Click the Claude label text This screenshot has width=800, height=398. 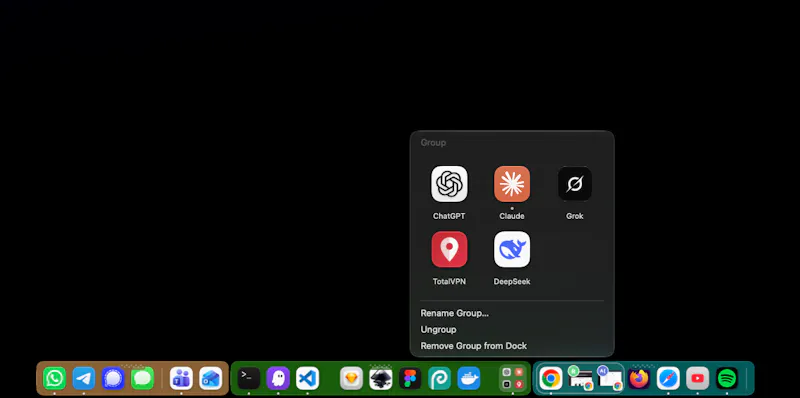pyautogui.click(x=512, y=216)
